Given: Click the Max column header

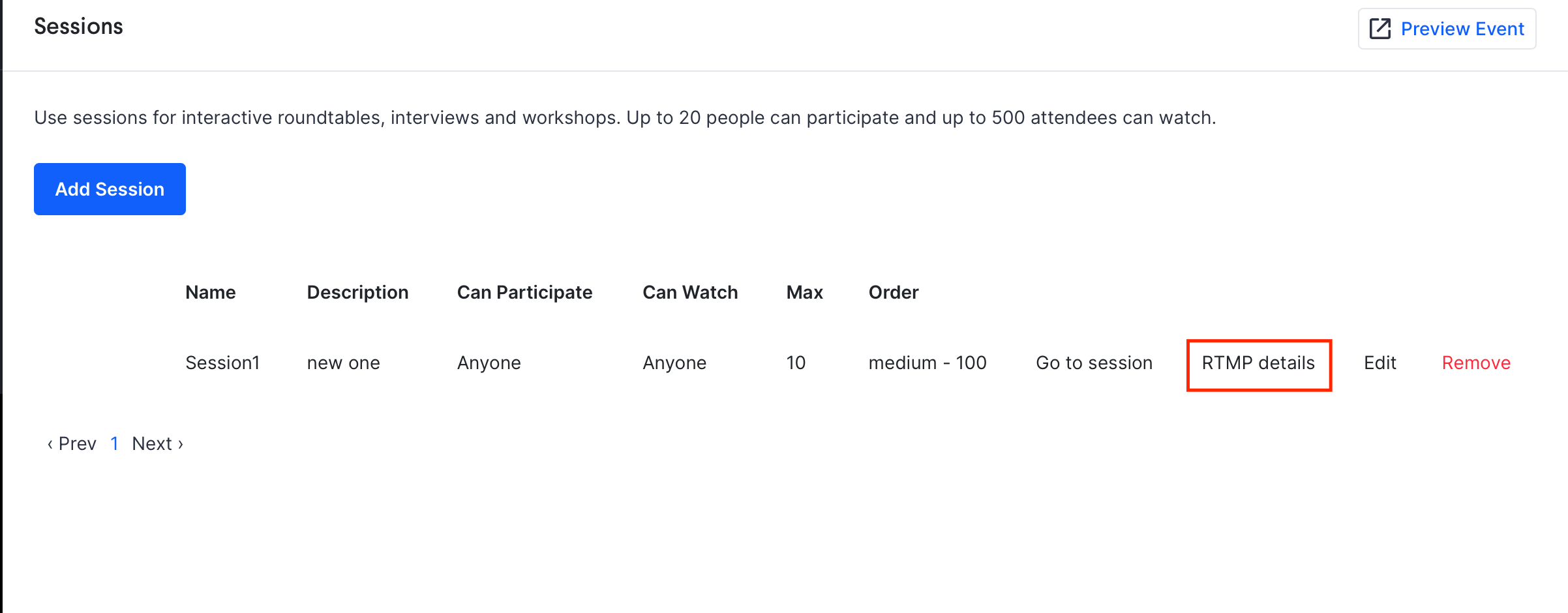Looking at the screenshot, I should coord(804,292).
